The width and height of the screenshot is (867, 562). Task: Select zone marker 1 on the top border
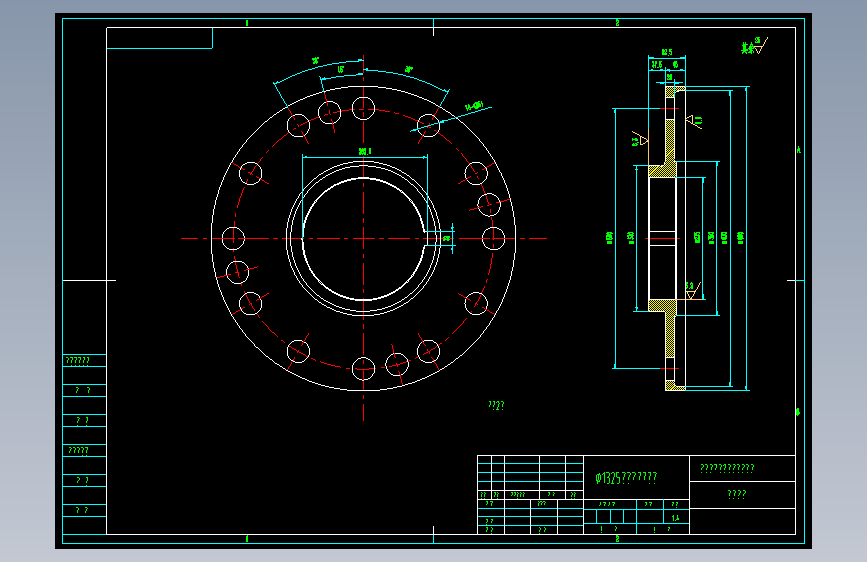[247, 23]
